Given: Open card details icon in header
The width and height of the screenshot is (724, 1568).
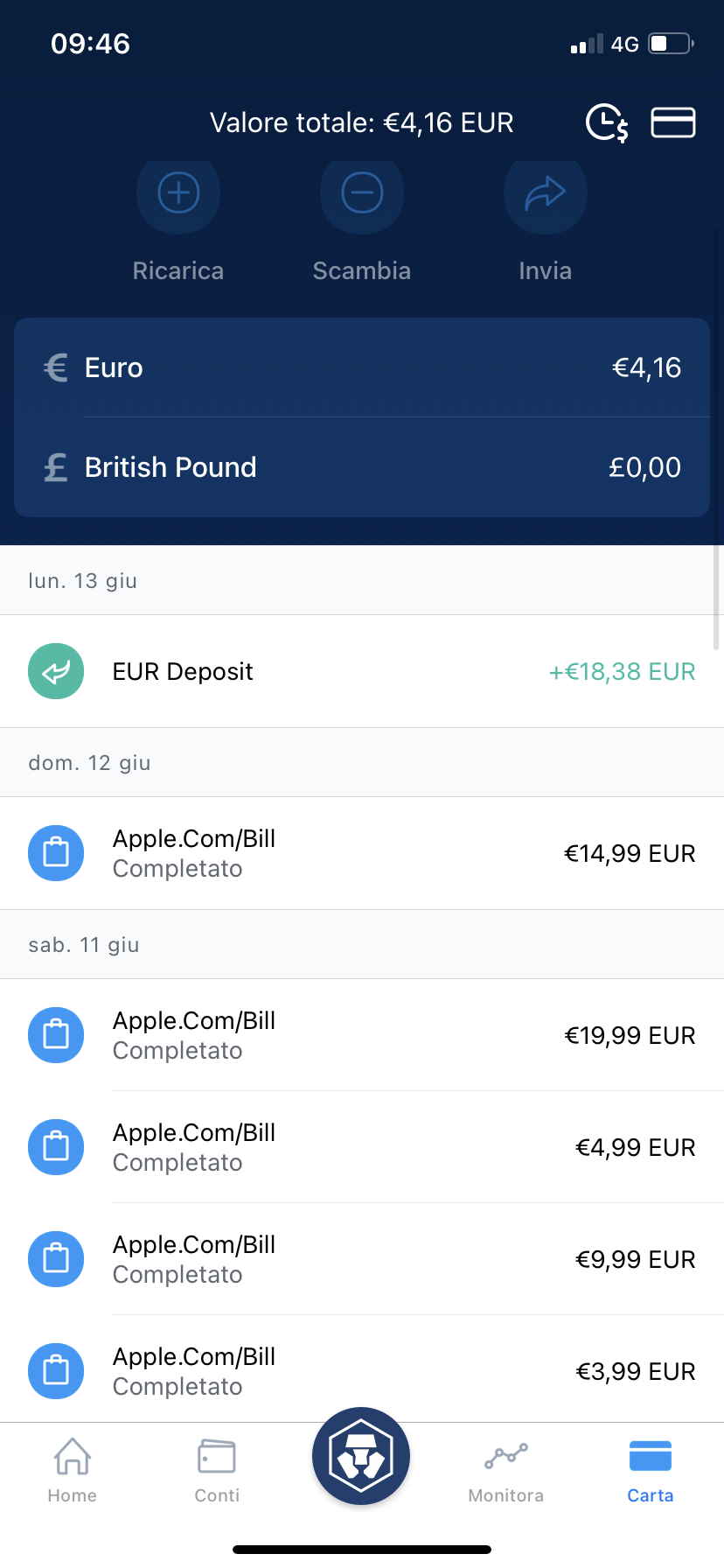Looking at the screenshot, I should [x=672, y=122].
